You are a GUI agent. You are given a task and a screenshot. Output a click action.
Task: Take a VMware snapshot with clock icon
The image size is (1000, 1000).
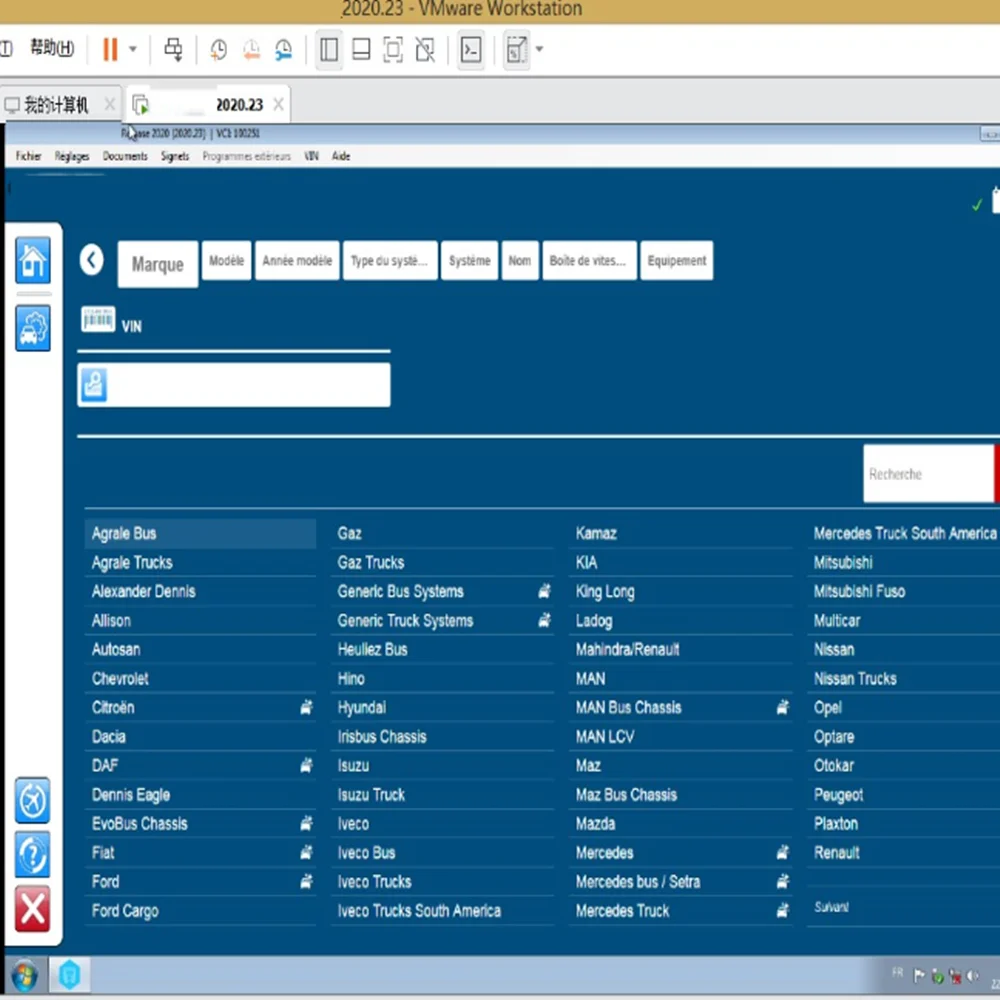tap(218, 49)
